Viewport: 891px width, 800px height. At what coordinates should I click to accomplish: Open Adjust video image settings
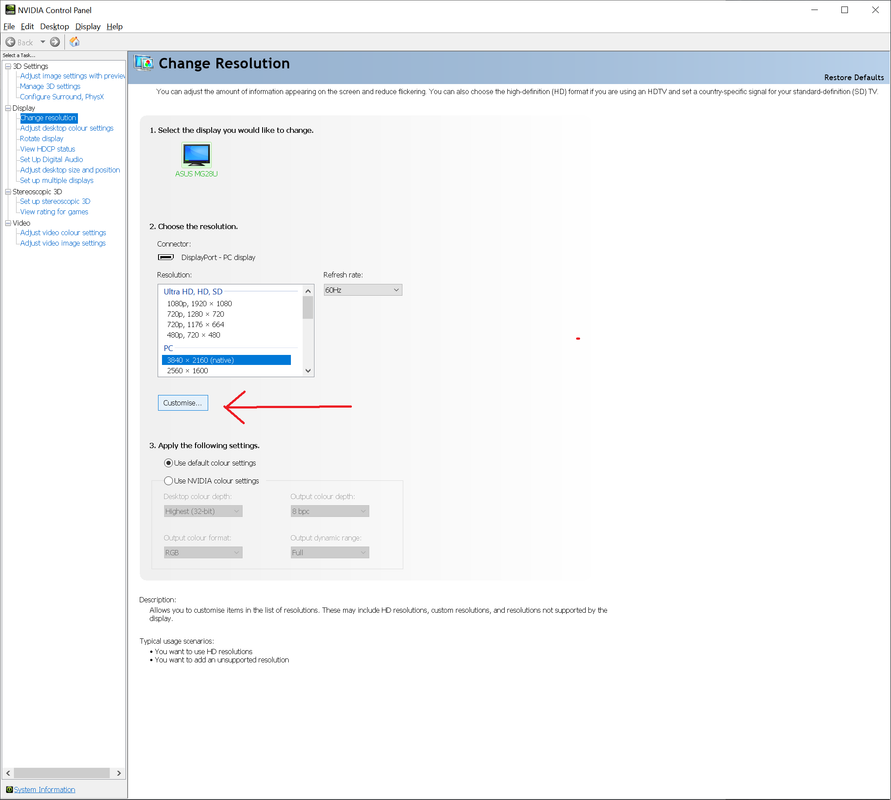[x=63, y=243]
